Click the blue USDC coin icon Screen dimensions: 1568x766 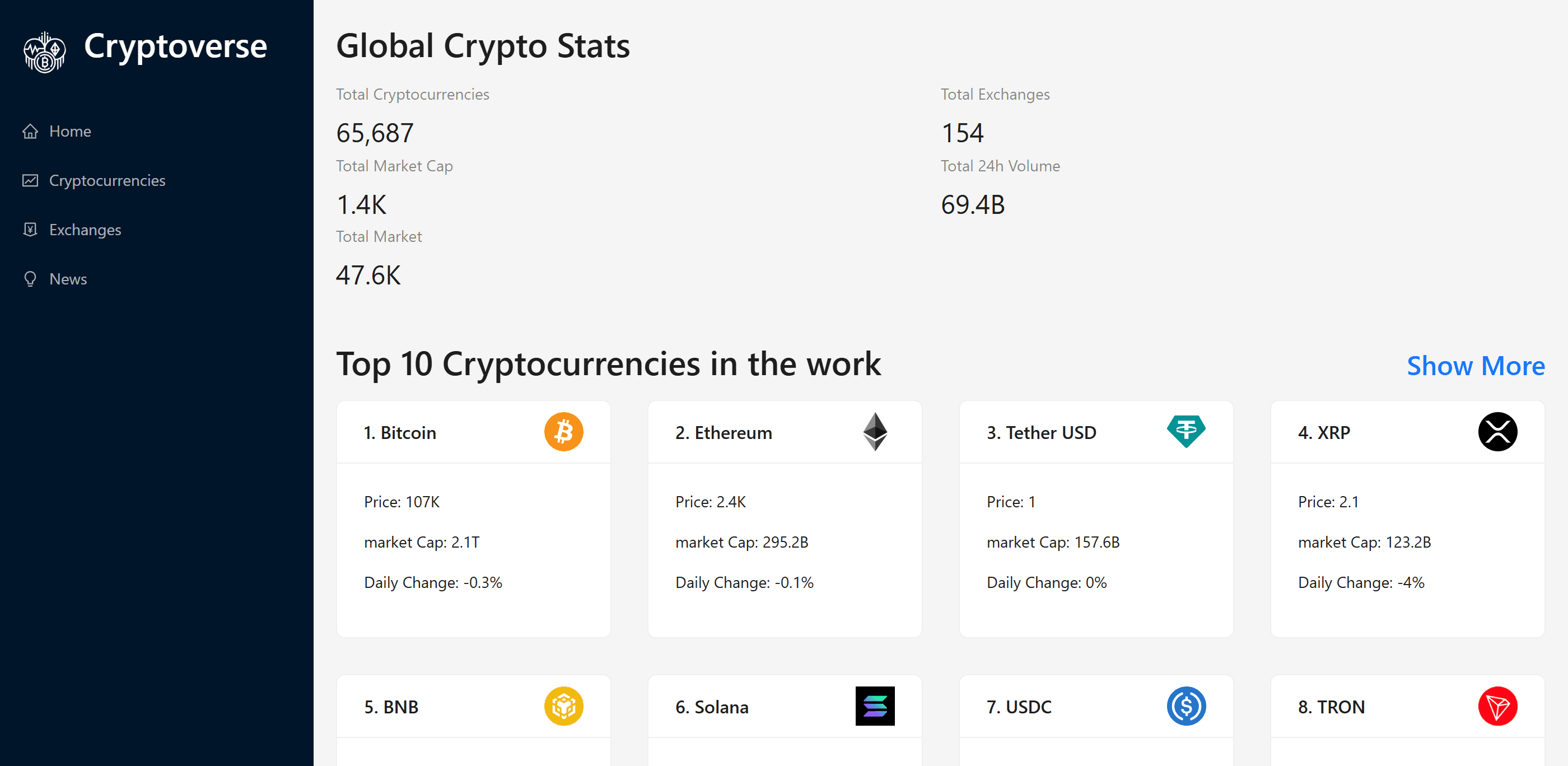1186,706
